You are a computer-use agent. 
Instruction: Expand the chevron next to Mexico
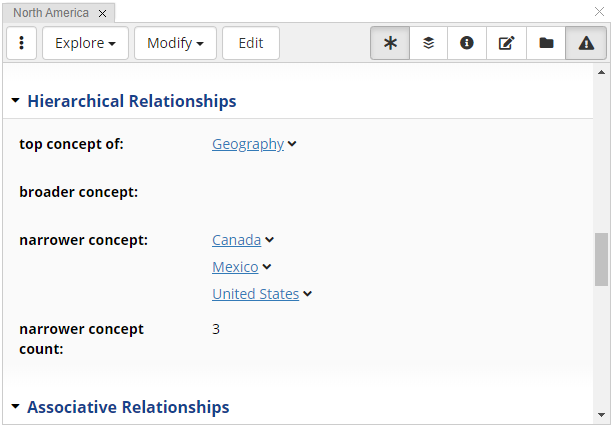point(267,267)
